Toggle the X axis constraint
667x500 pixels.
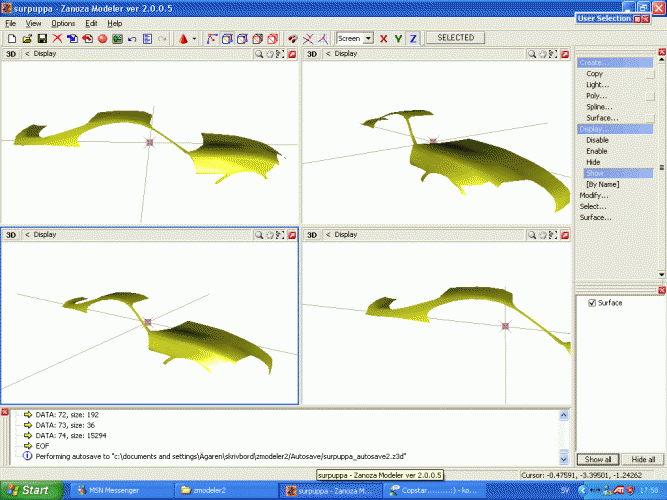[383, 39]
